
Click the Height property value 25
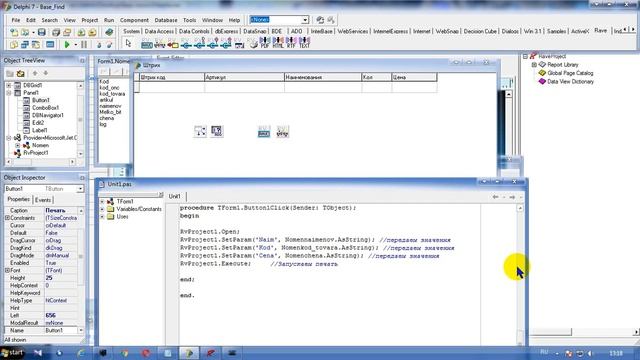(x=61, y=278)
